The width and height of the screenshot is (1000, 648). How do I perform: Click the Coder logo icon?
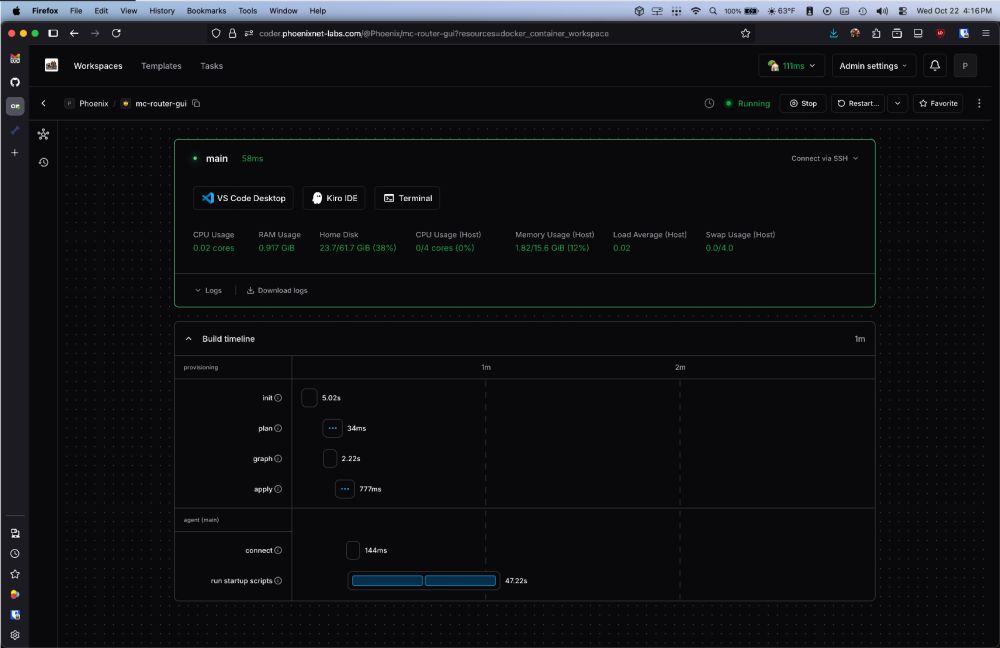(51, 66)
